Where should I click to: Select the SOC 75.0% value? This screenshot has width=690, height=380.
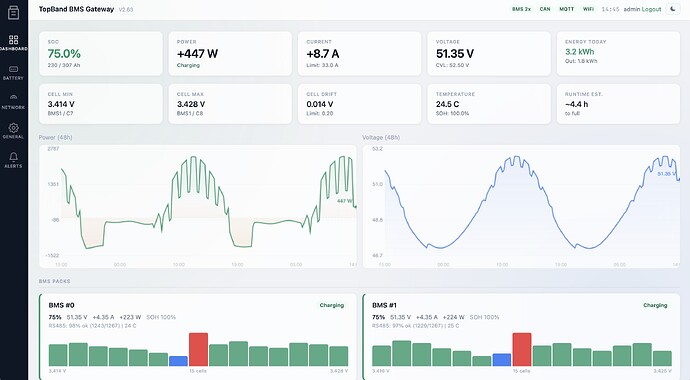point(64,54)
